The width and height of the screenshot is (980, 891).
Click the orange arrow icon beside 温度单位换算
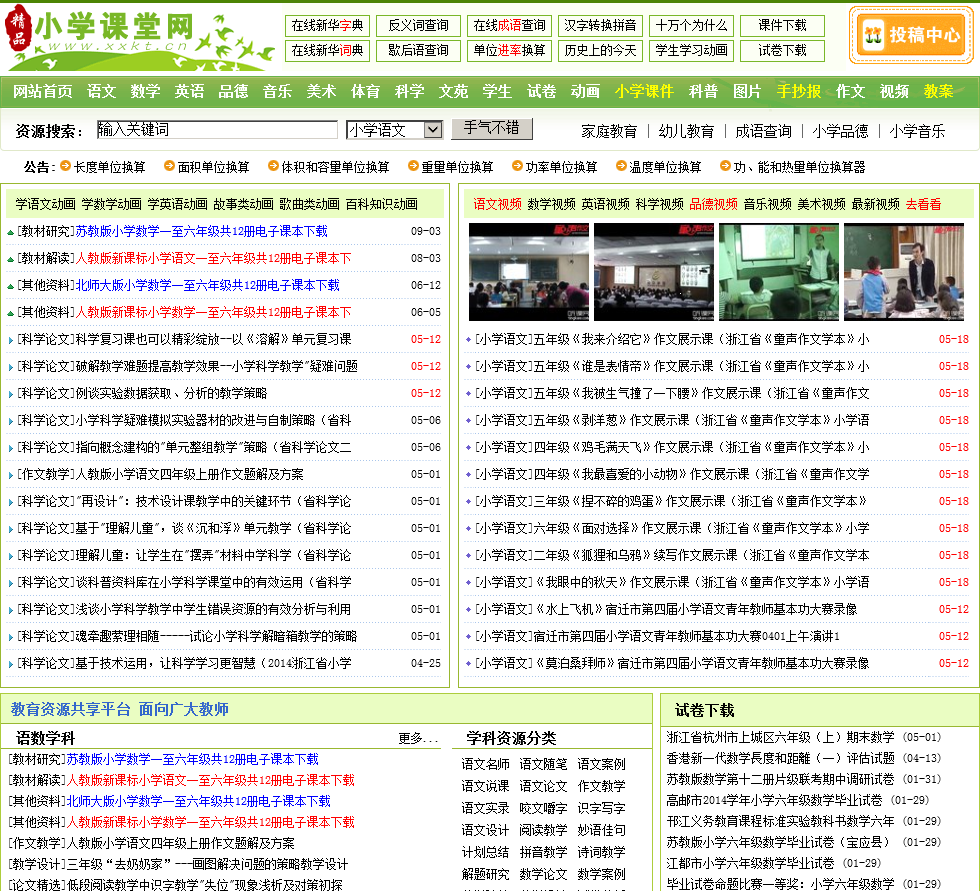[x=620, y=166]
